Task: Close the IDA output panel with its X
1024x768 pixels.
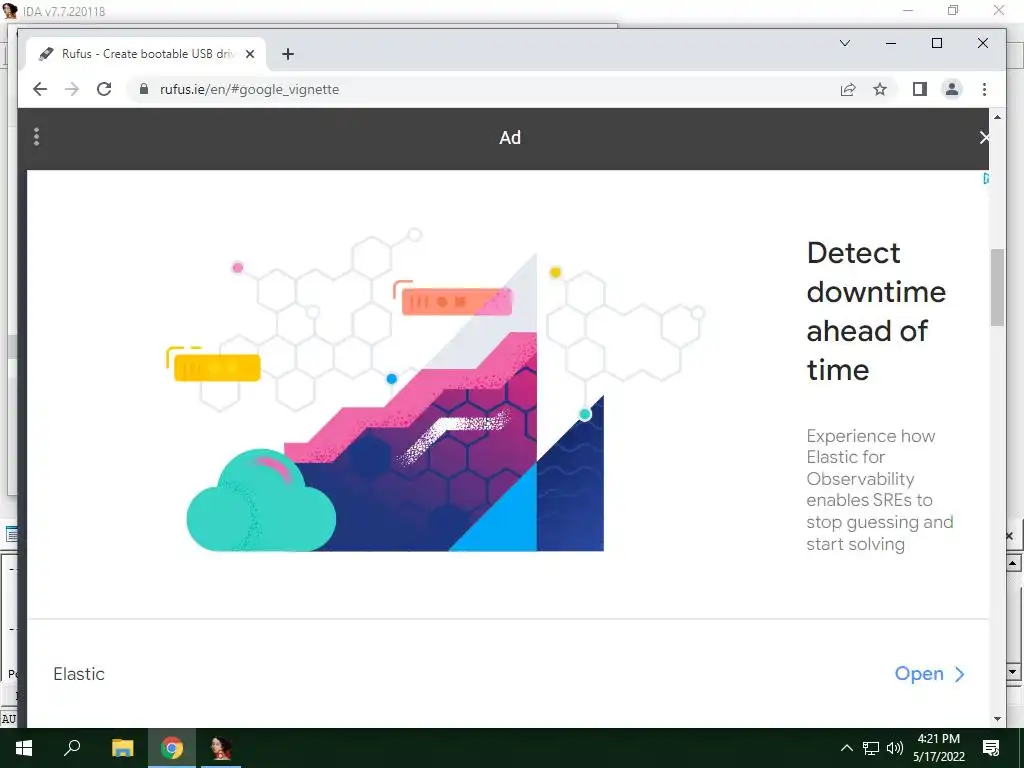Action: pos(1010,536)
